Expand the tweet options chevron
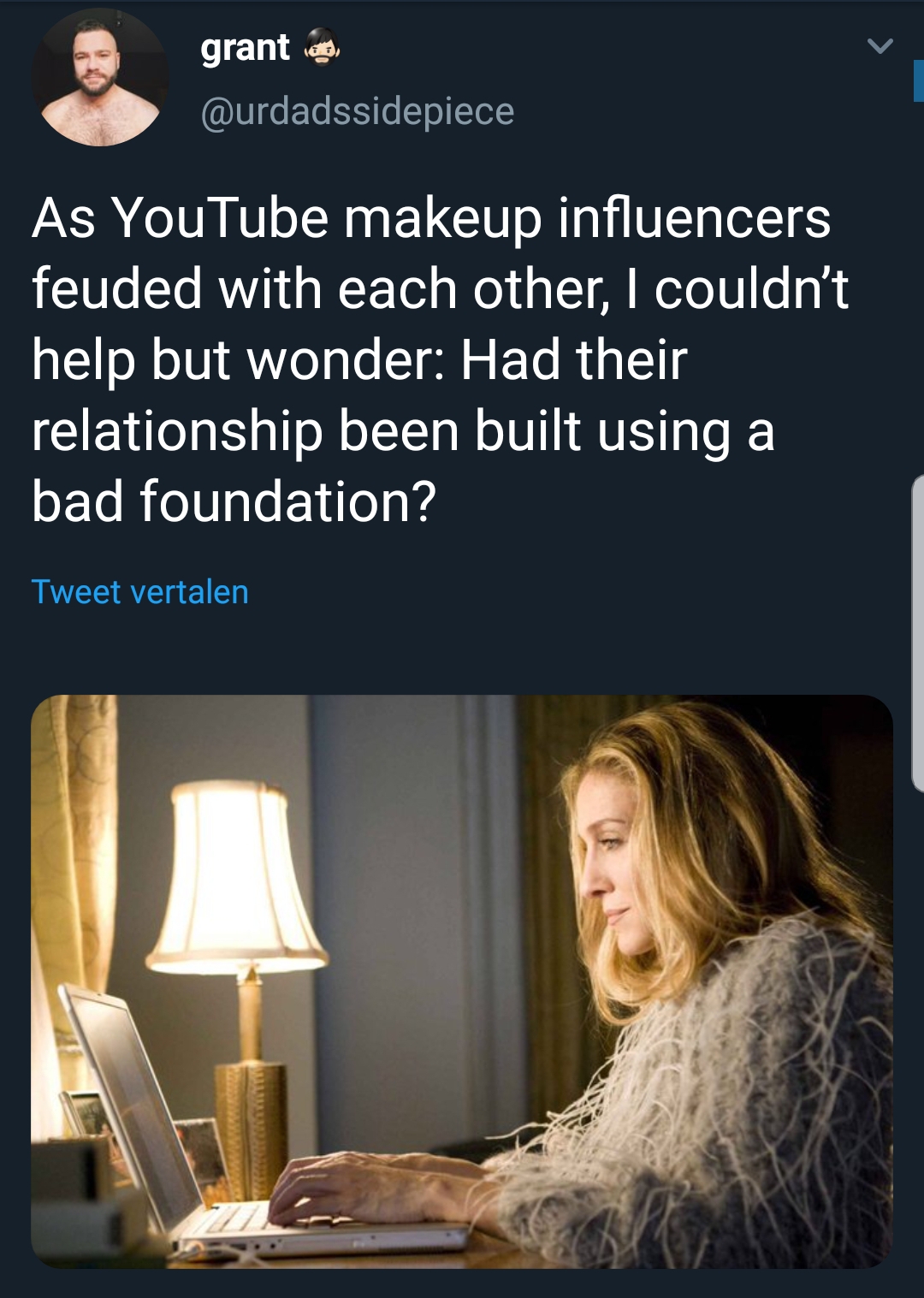This screenshot has width=924, height=1298. (x=880, y=46)
